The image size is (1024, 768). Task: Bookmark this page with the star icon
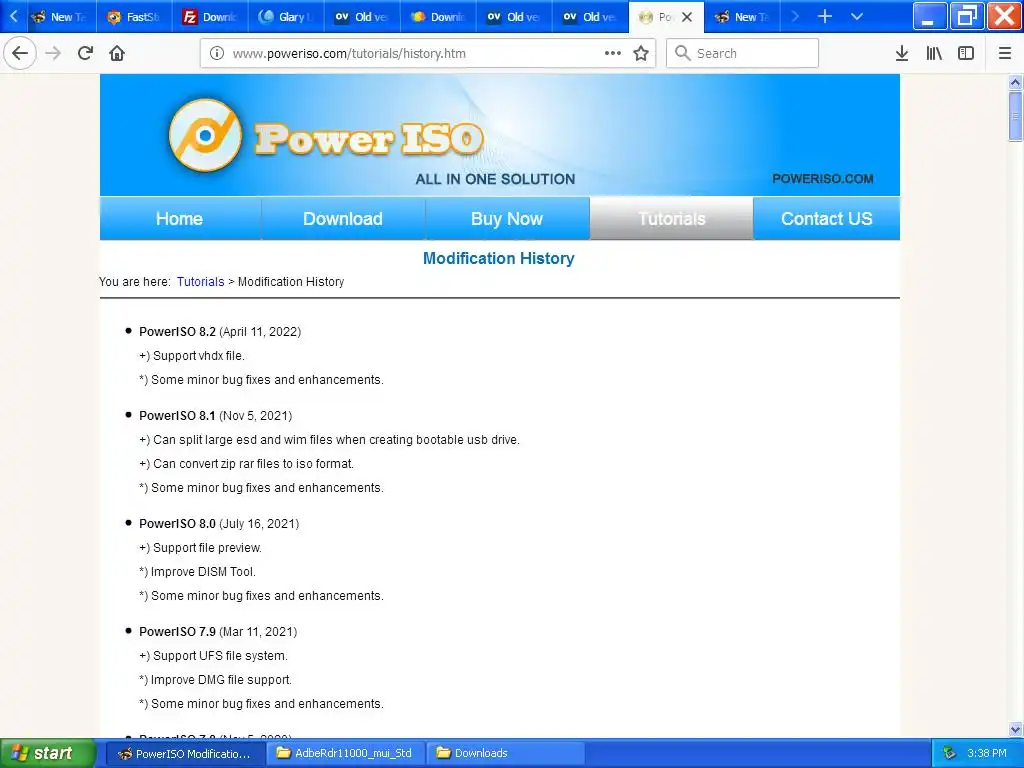pos(641,54)
